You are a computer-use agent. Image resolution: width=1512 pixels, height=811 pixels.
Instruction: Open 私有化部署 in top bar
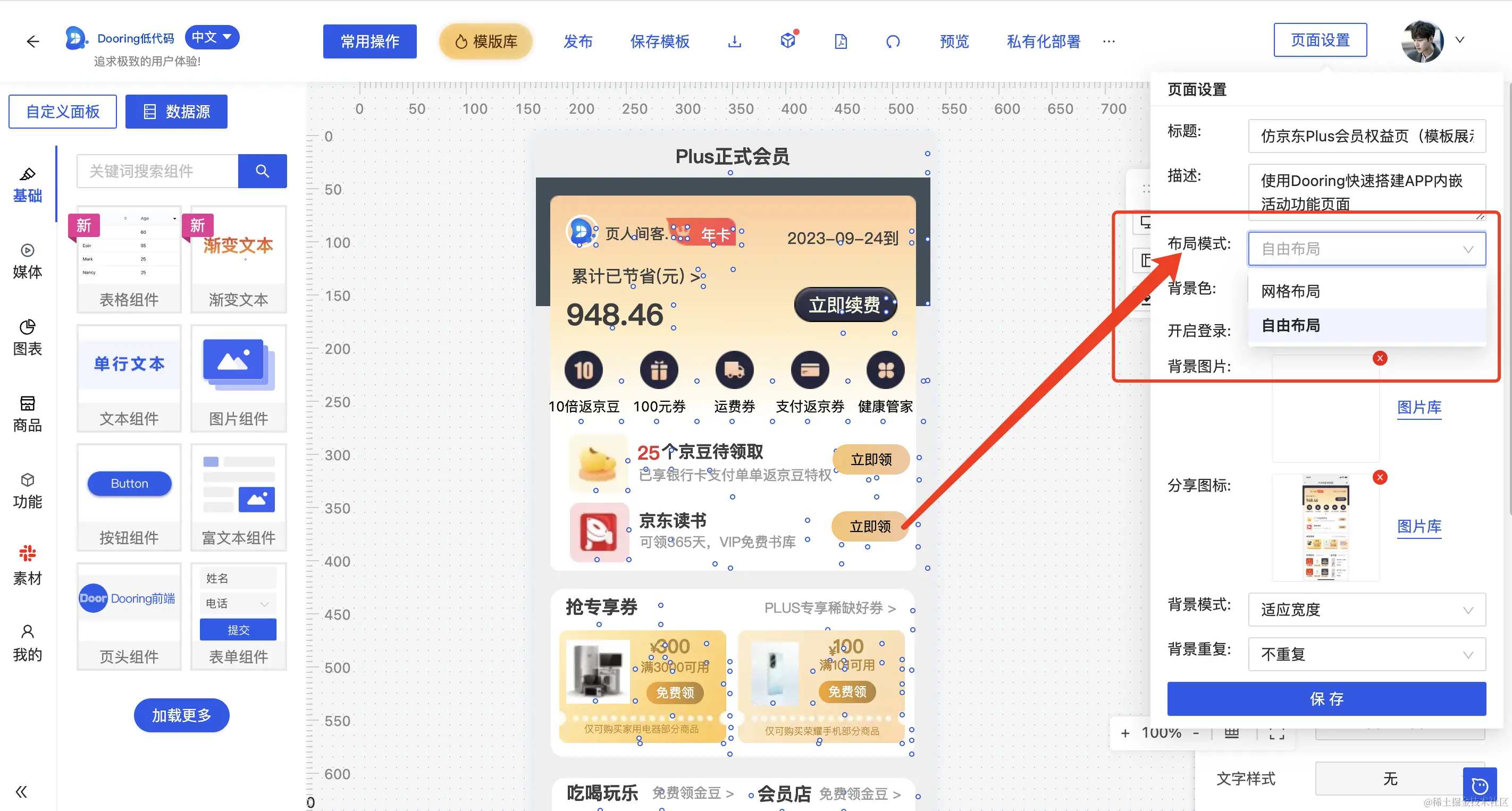point(1043,41)
